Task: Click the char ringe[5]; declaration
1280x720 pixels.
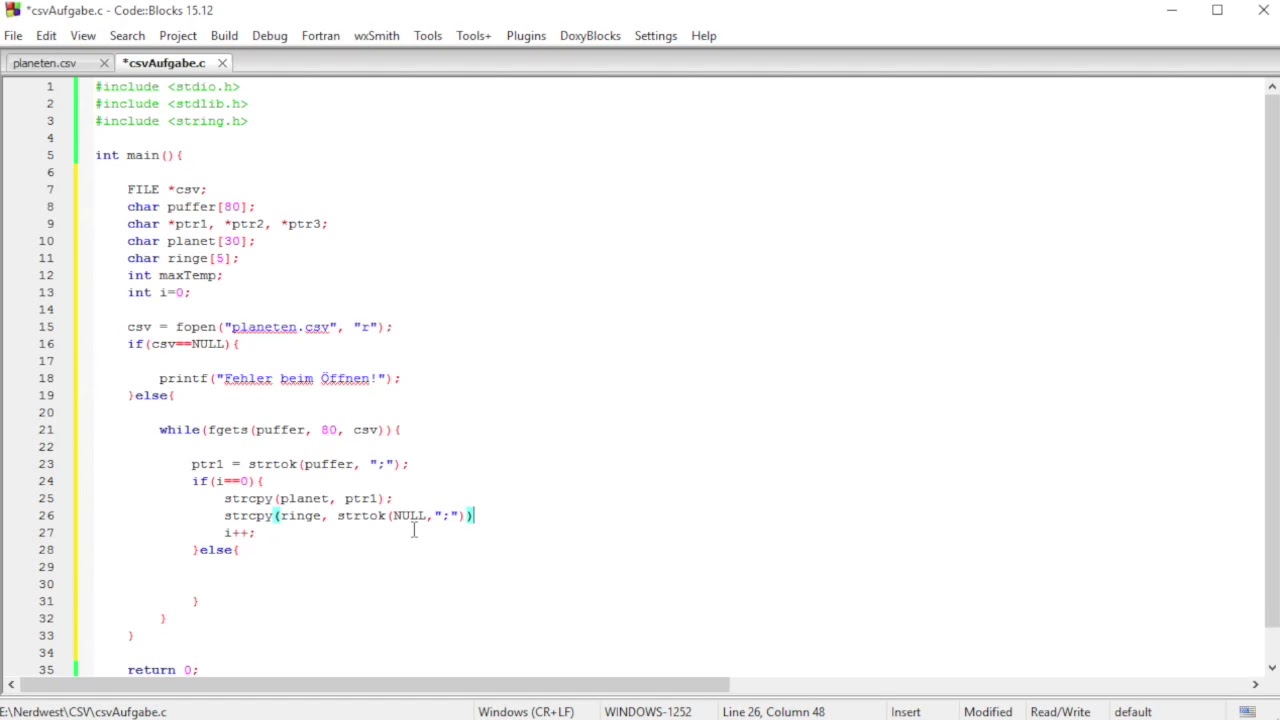Action: click(x=183, y=258)
